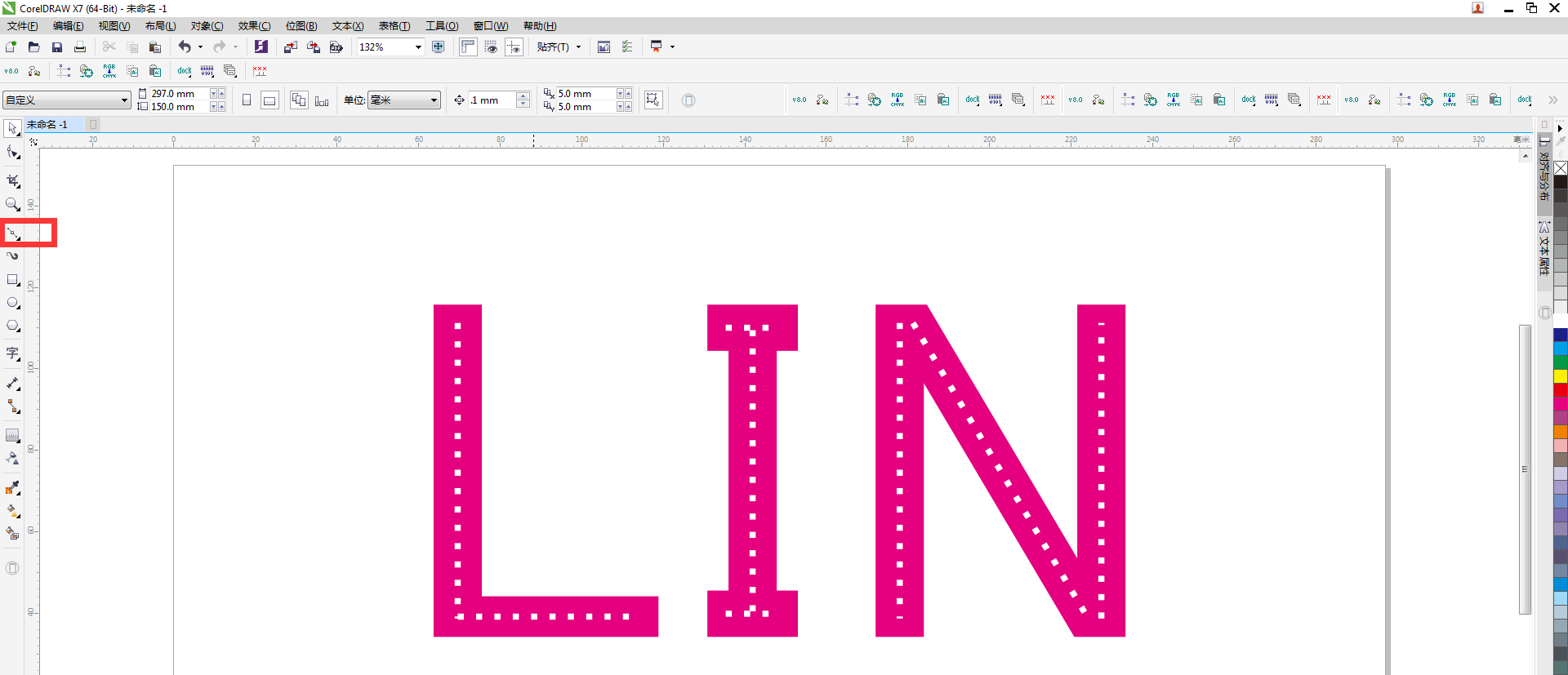Open the 效果(C) menu
This screenshot has width=1568, height=675.
coord(254,26)
